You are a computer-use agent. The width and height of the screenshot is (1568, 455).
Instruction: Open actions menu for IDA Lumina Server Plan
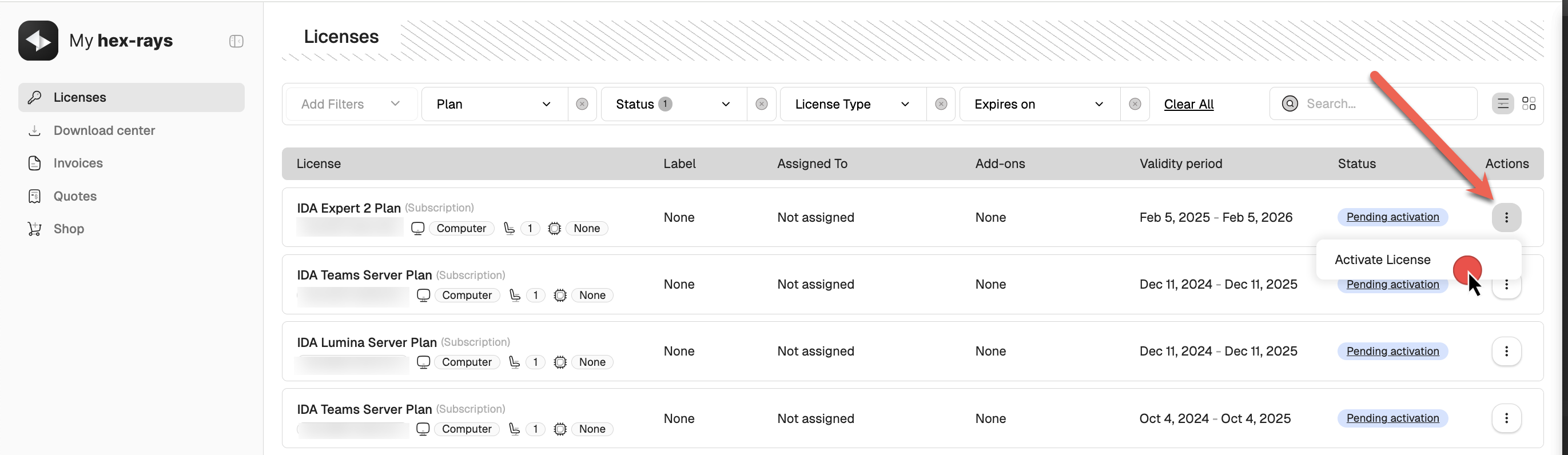click(x=1506, y=351)
